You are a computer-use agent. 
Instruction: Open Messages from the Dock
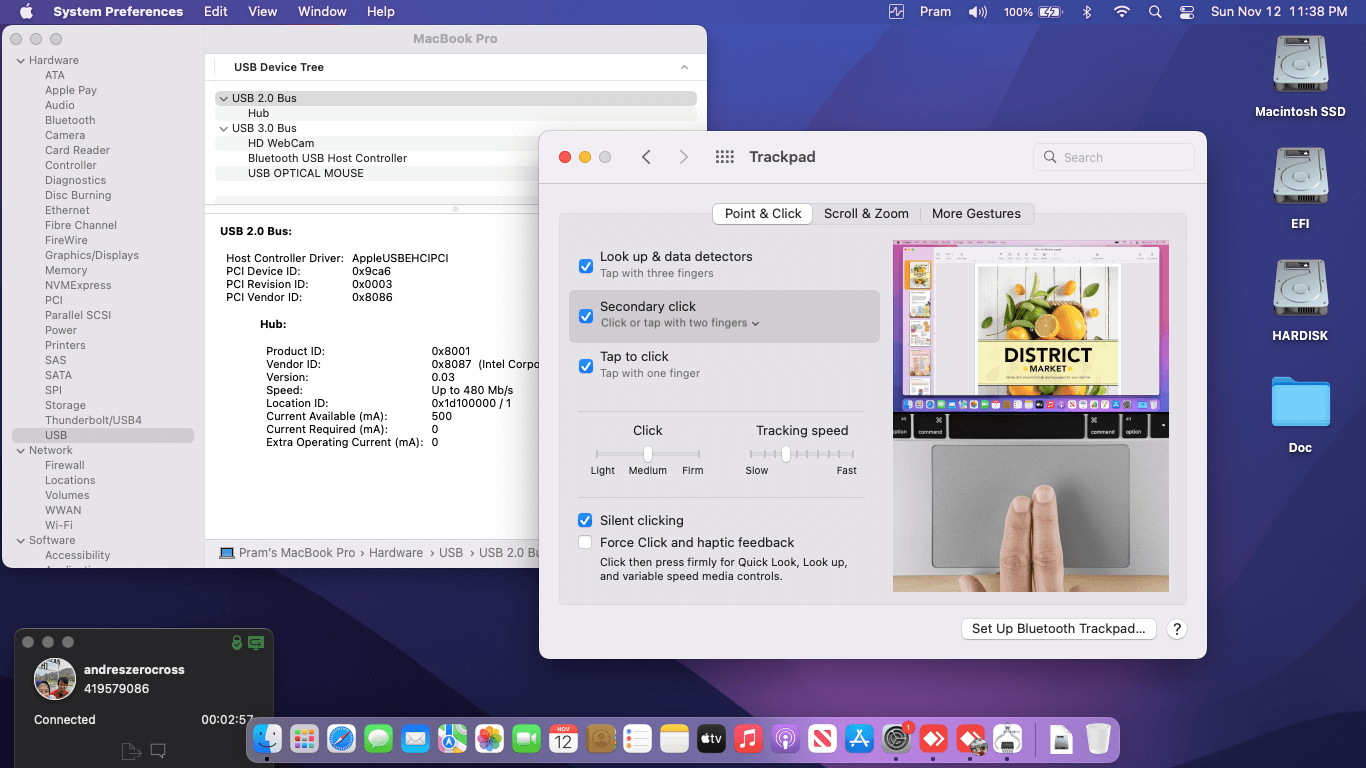coord(378,739)
